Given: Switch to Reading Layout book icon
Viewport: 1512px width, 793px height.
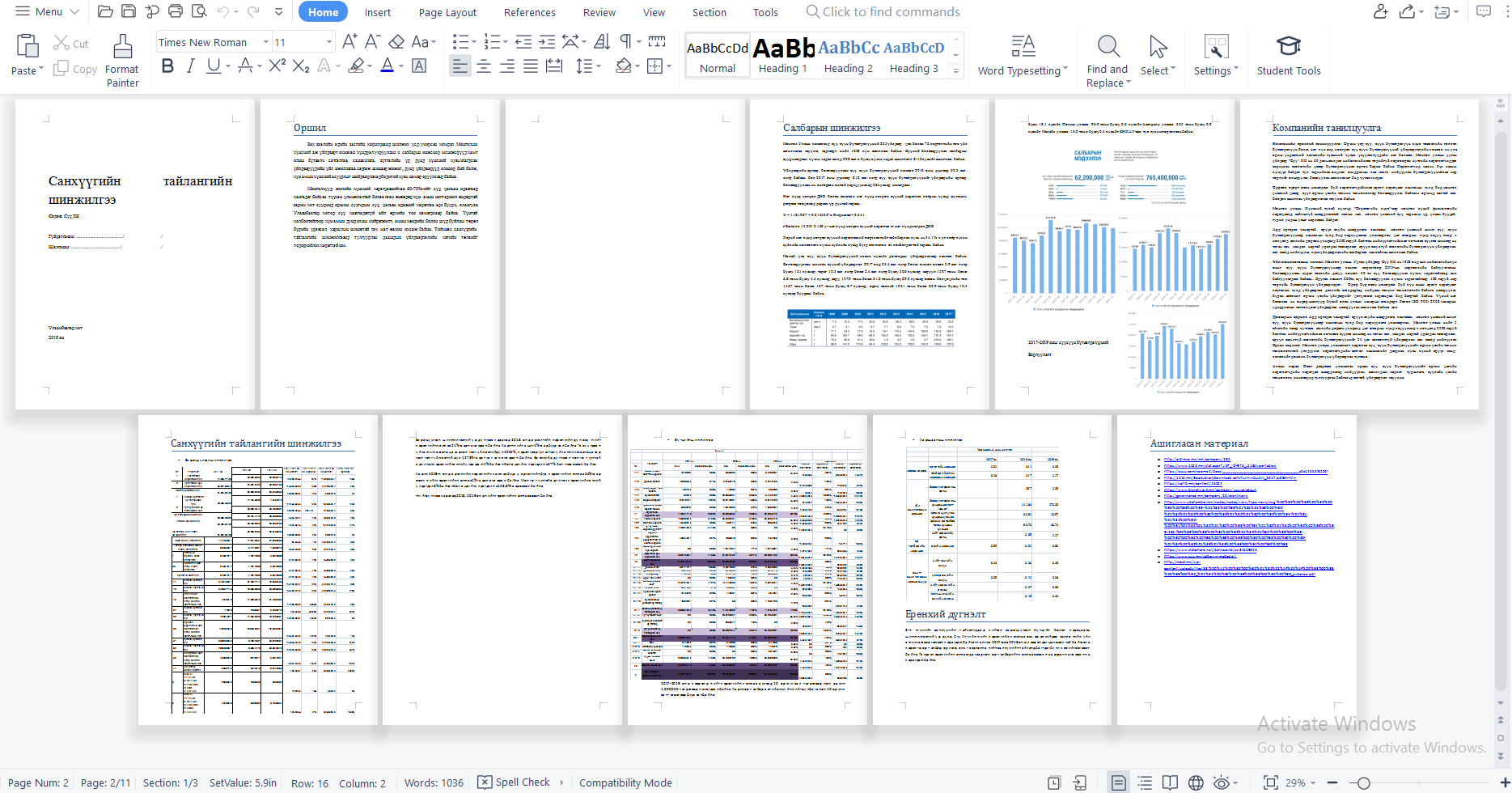Looking at the screenshot, I should tap(1170, 782).
